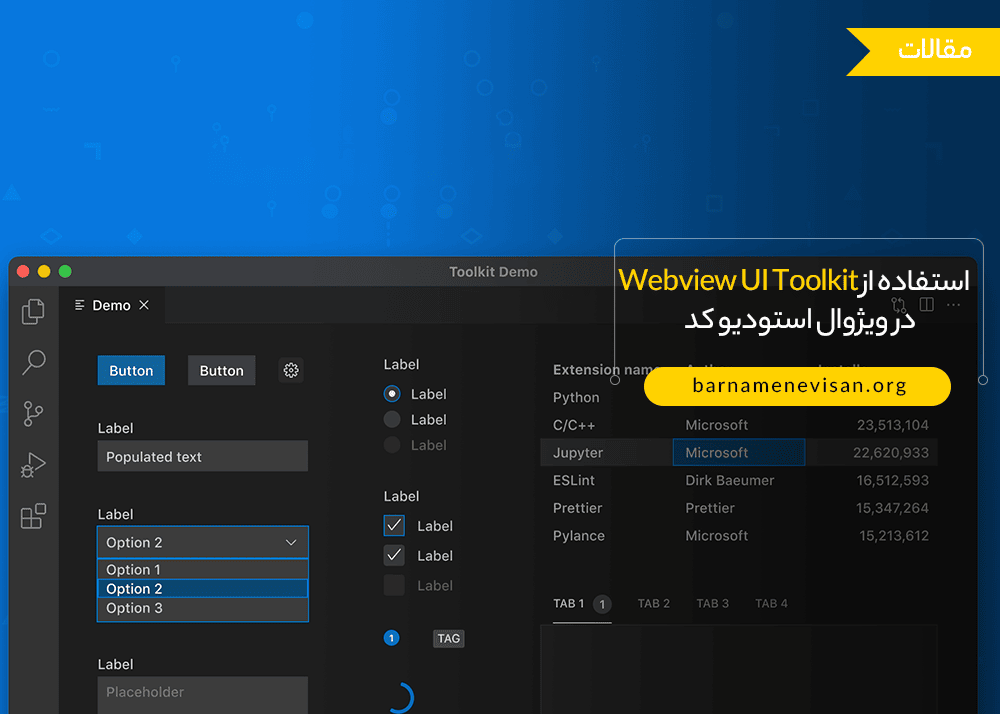Click the 23,513,104 installs value
The image size is (1000, 714).
pyautogui.click(x=893, y=425)
